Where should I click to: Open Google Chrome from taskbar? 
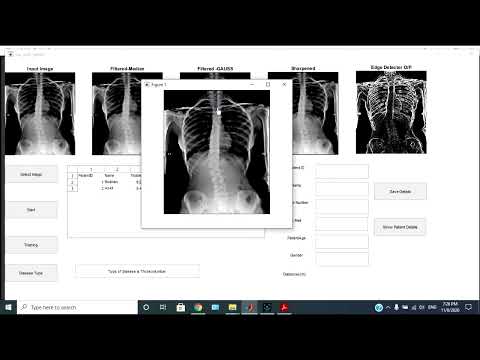point(198,307)
